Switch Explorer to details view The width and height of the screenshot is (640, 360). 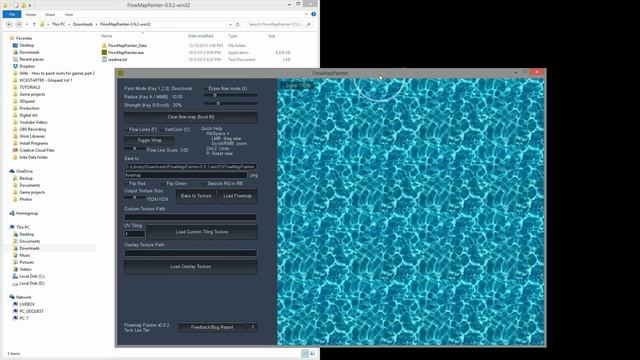click(305, 353)
